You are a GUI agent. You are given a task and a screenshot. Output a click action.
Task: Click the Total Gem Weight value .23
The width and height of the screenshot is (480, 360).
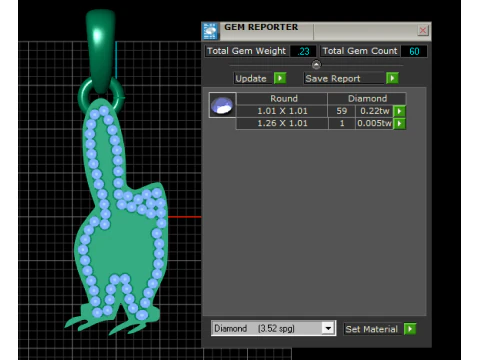coord(303,51)
